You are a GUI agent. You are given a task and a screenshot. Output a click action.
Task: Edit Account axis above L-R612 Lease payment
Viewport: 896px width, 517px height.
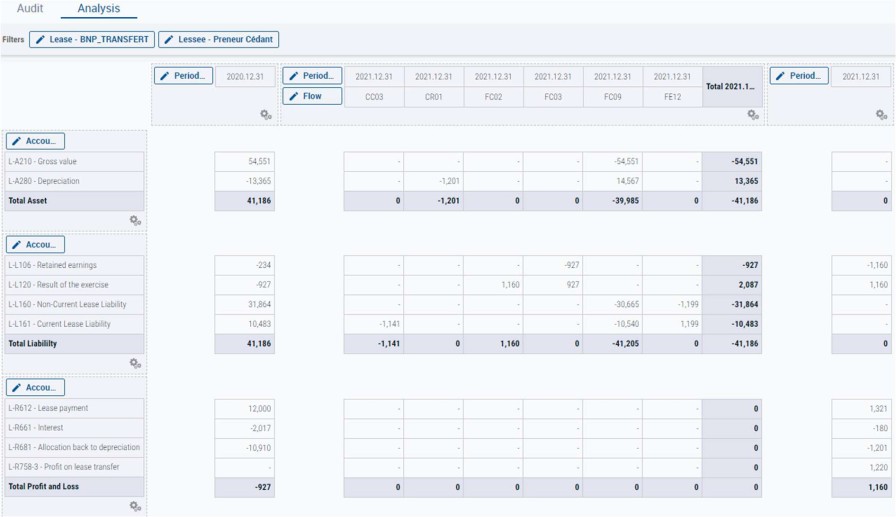coord(35,388)
